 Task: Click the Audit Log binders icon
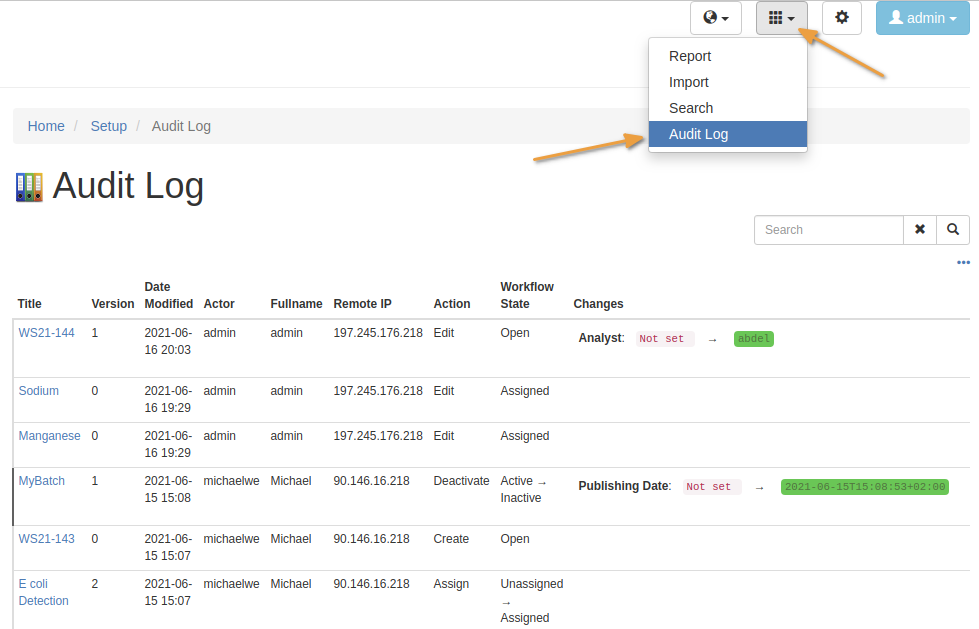pos(29,187)
